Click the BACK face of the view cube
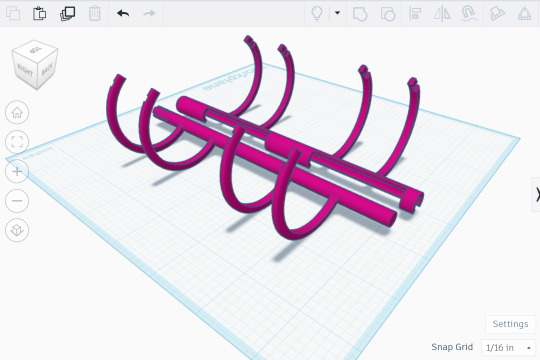 [47, 69]
